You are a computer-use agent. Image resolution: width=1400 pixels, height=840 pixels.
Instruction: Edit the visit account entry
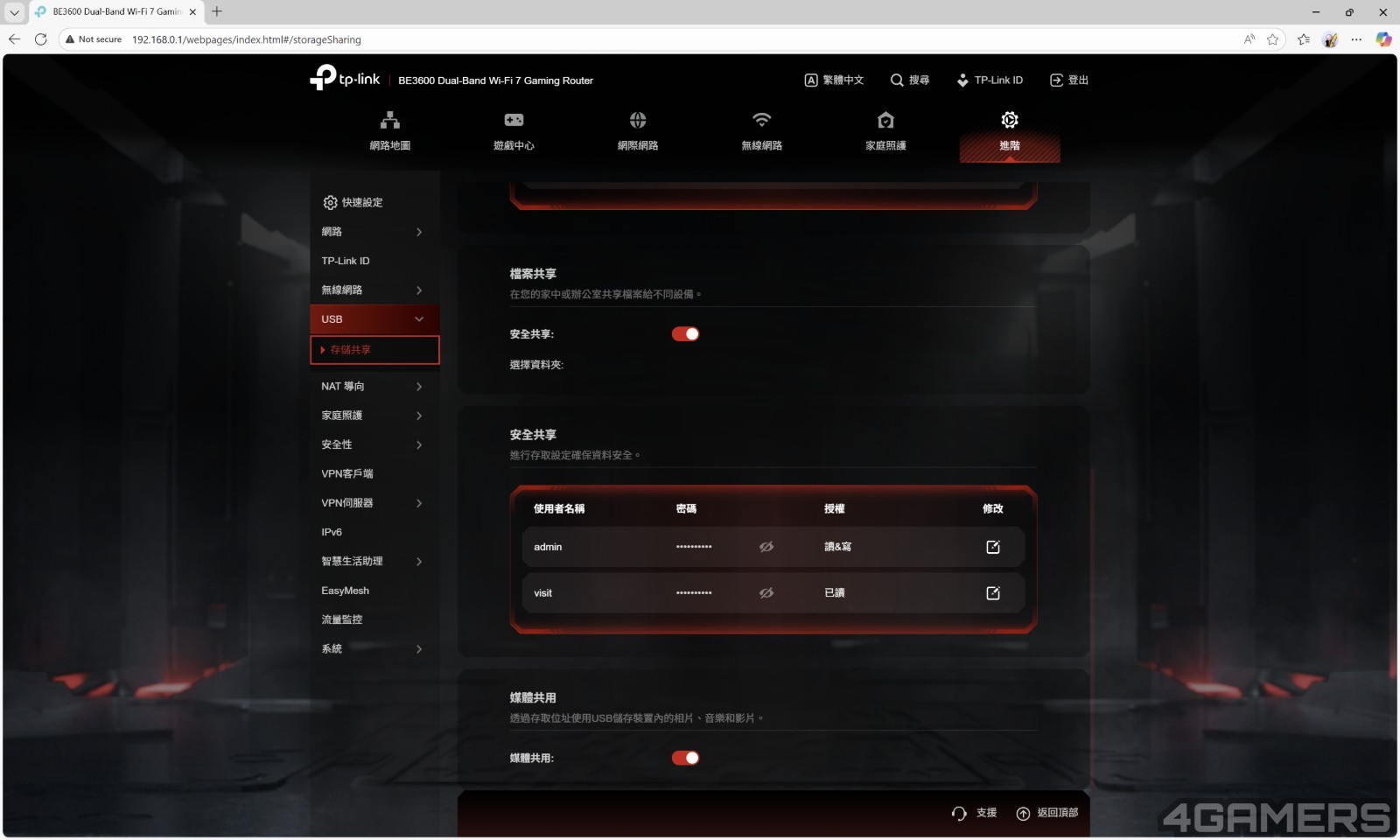tap(993, 593)
